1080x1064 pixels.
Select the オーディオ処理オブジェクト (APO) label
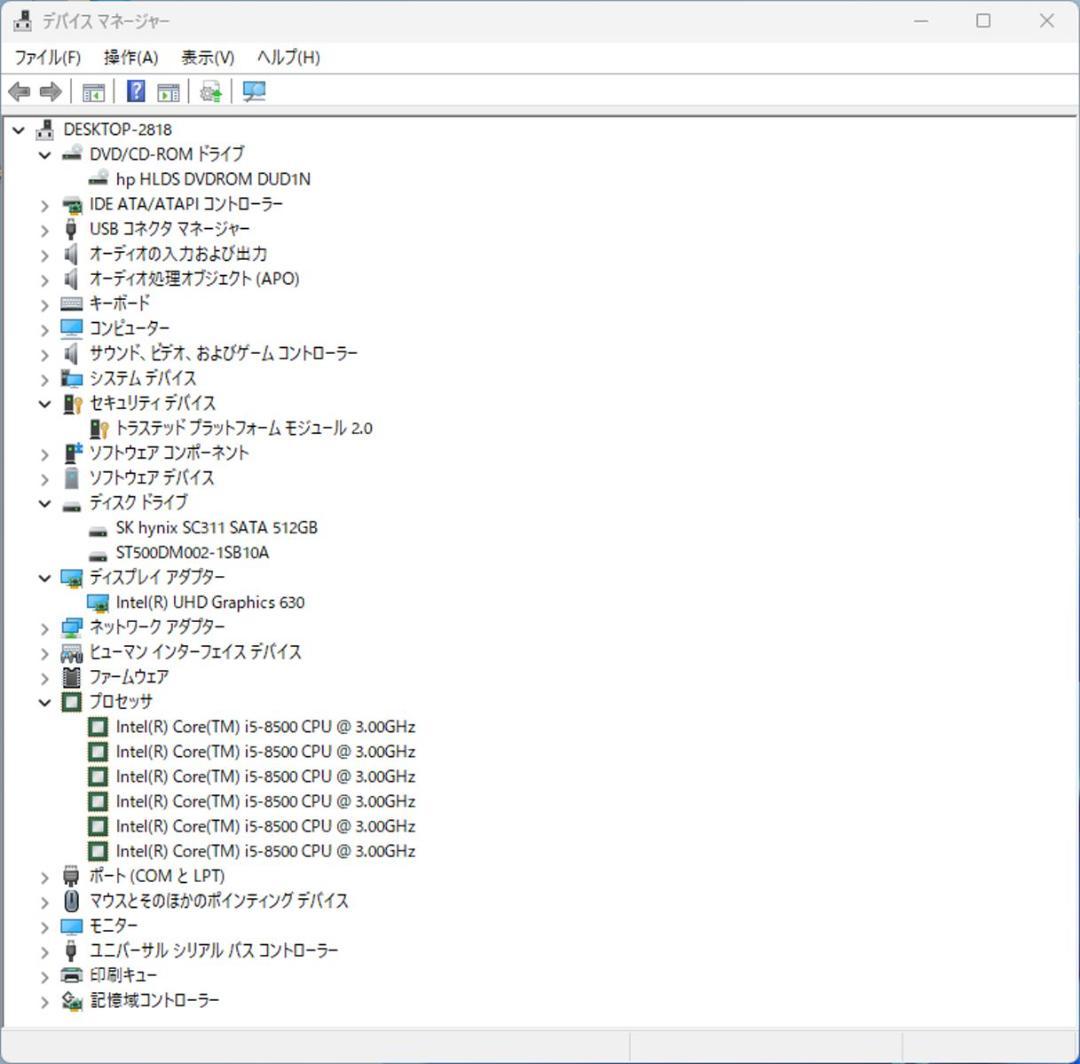pos(194,279)
